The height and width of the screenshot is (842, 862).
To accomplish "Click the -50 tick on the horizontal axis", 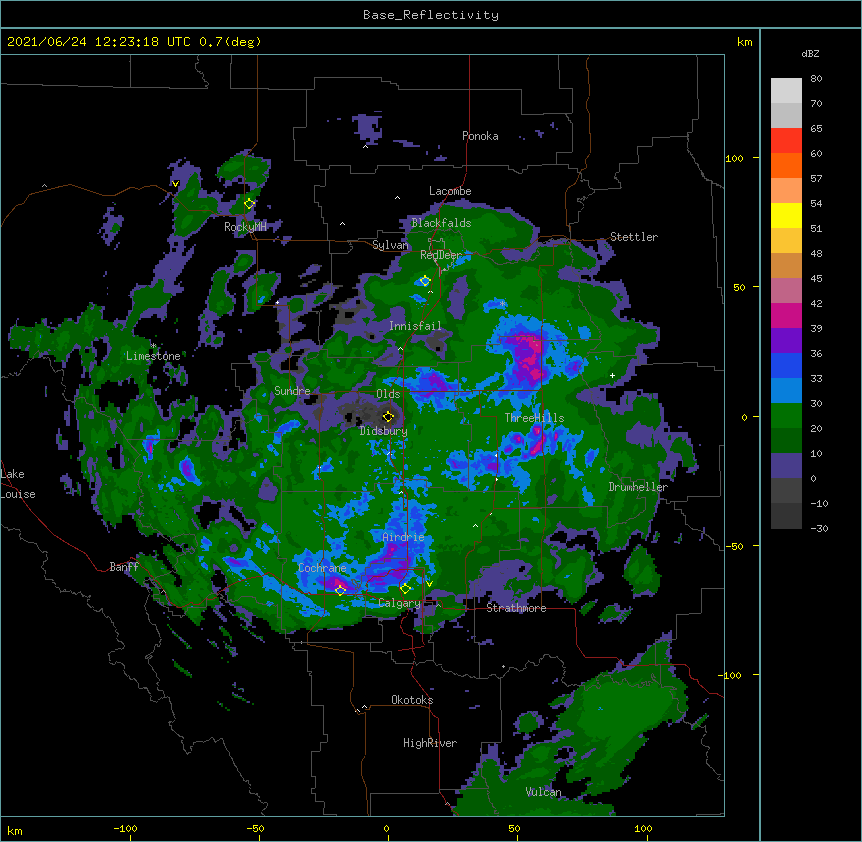I will pyautogui.click(x=255, y=829).
